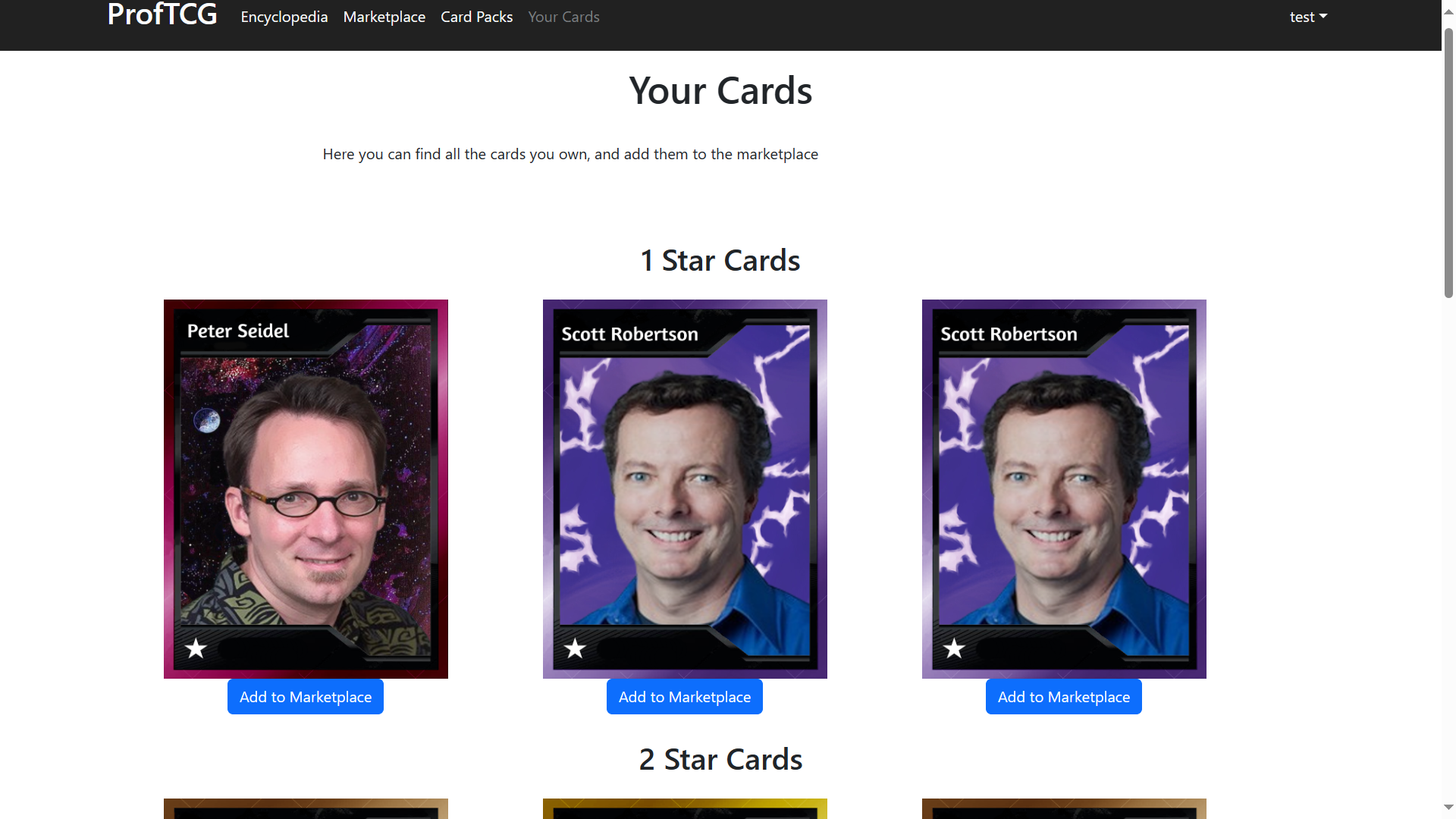Go to the Marketplace page
1456x819 pixels.
[x=384, y=17]
